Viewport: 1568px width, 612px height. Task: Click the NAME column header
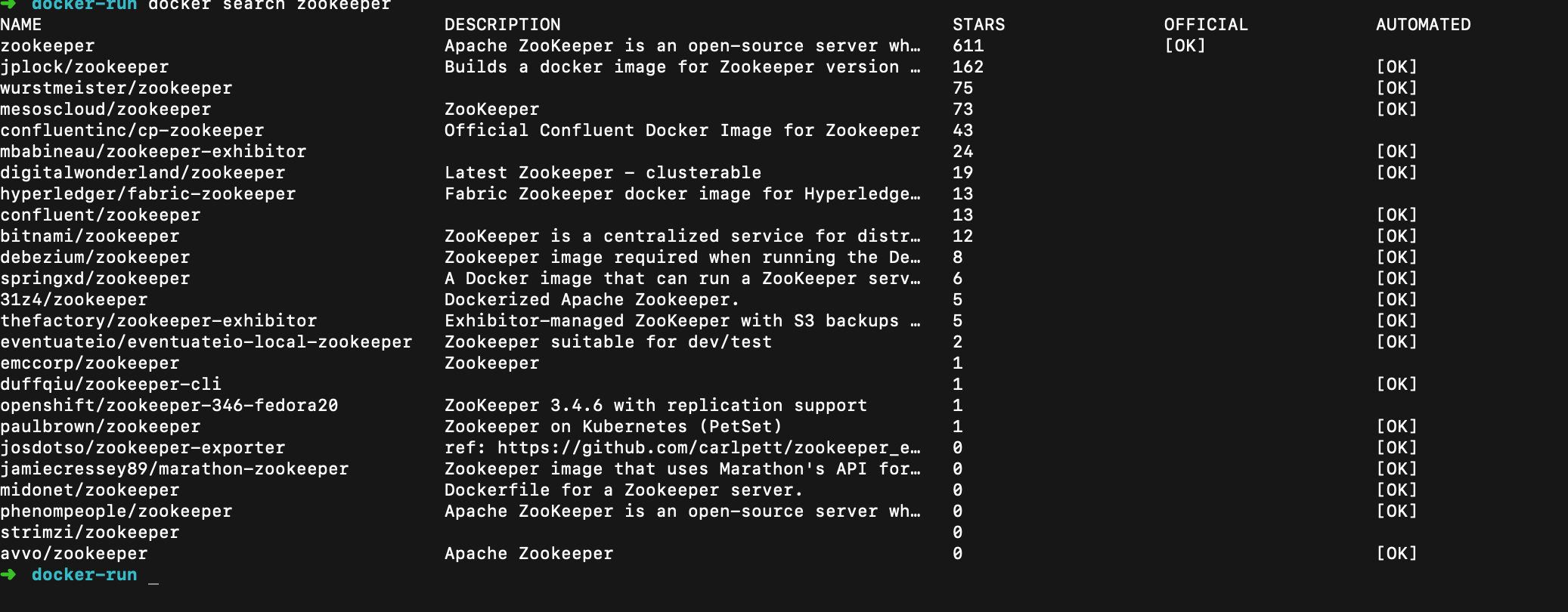(x=21, y=25)
